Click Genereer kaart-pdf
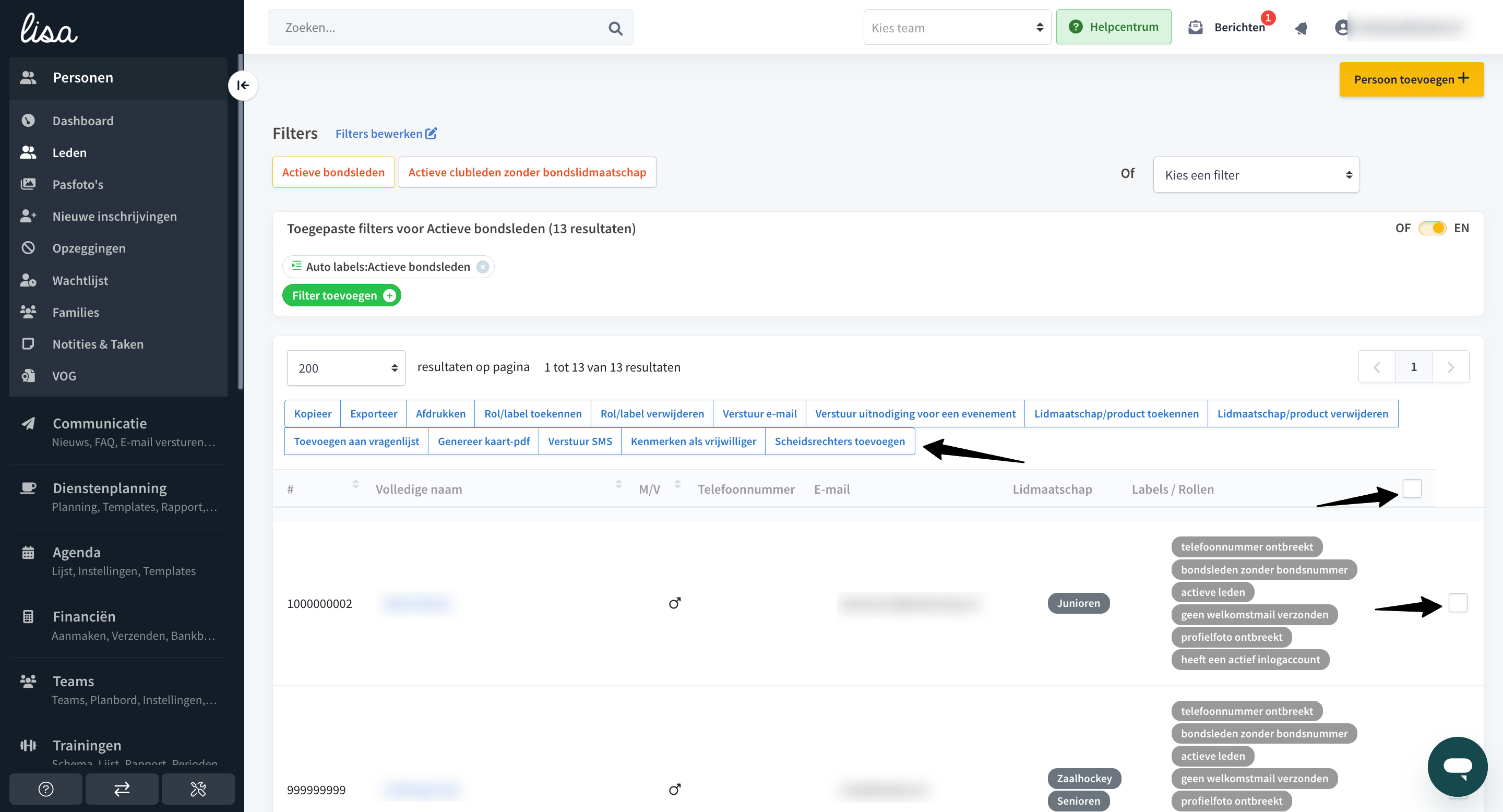The height and width of the screenshot is (812, 1503). 484,441
